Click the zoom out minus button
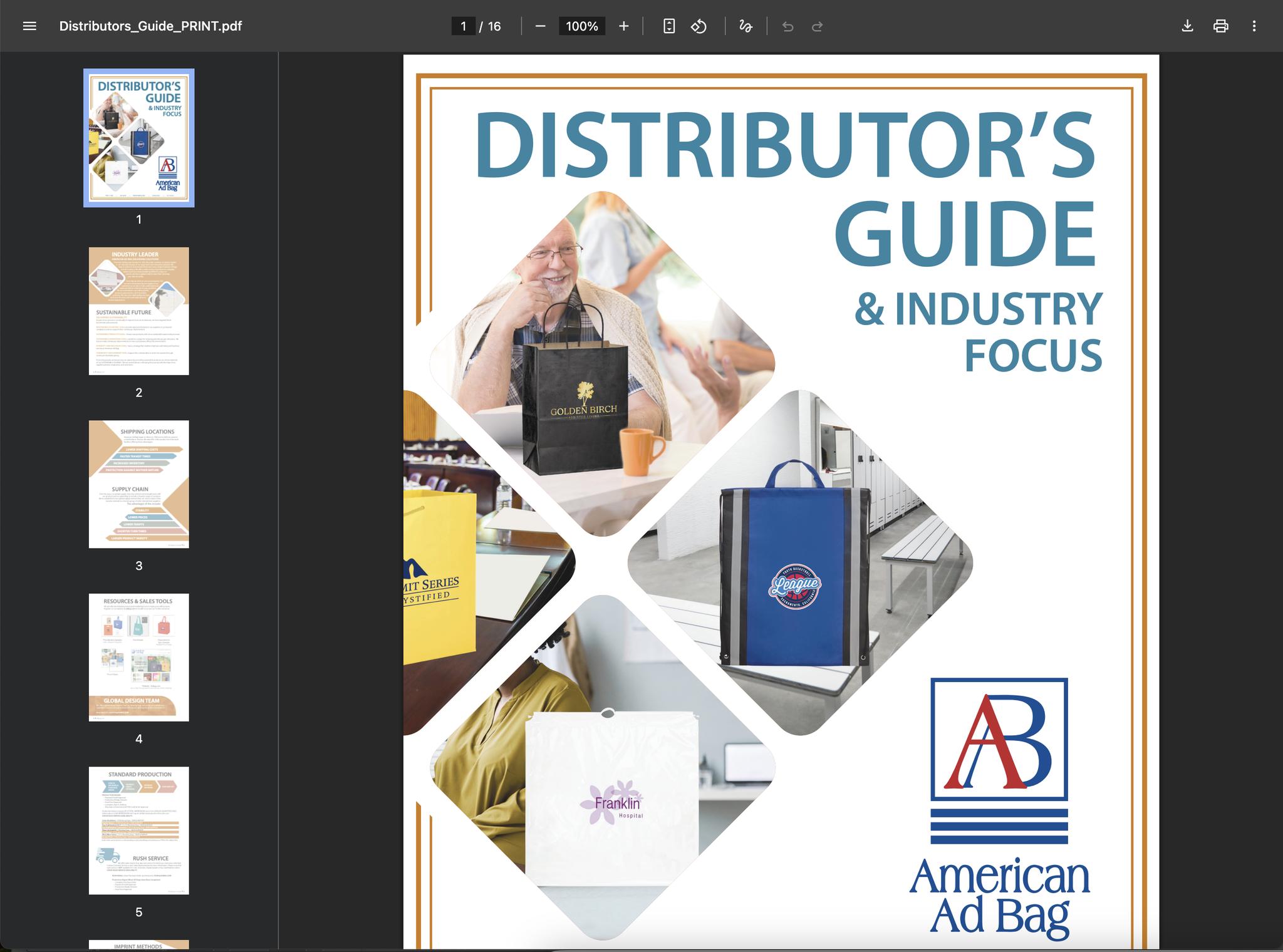Screen dimensions: 1283x952 point(541,26)
